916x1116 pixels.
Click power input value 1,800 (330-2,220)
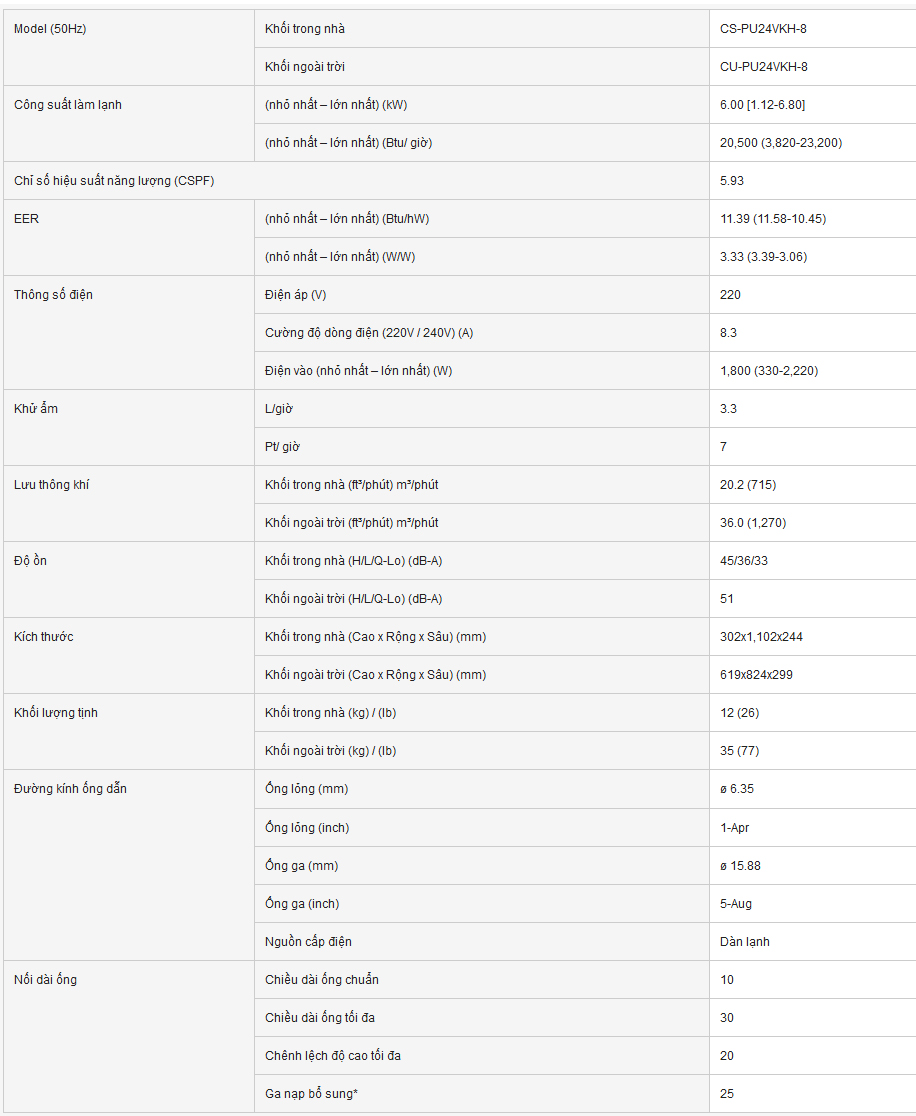point(769,371)
